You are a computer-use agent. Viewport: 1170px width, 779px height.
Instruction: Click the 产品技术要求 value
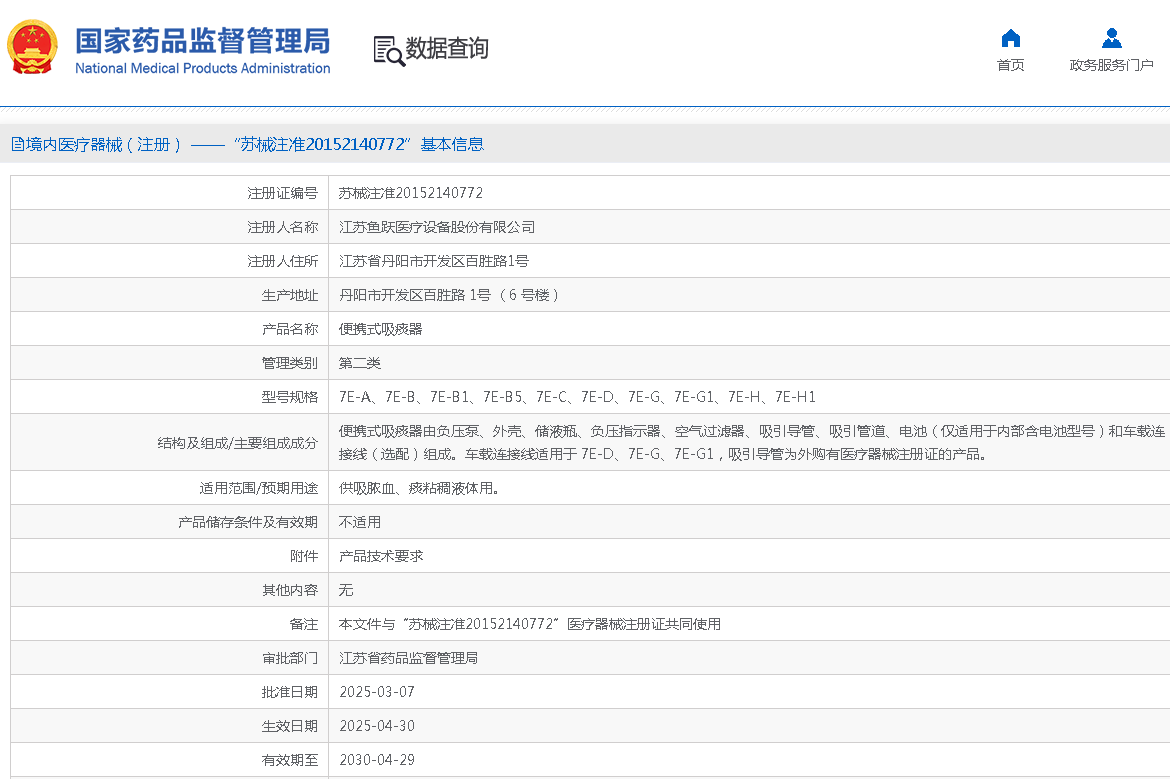381,556
